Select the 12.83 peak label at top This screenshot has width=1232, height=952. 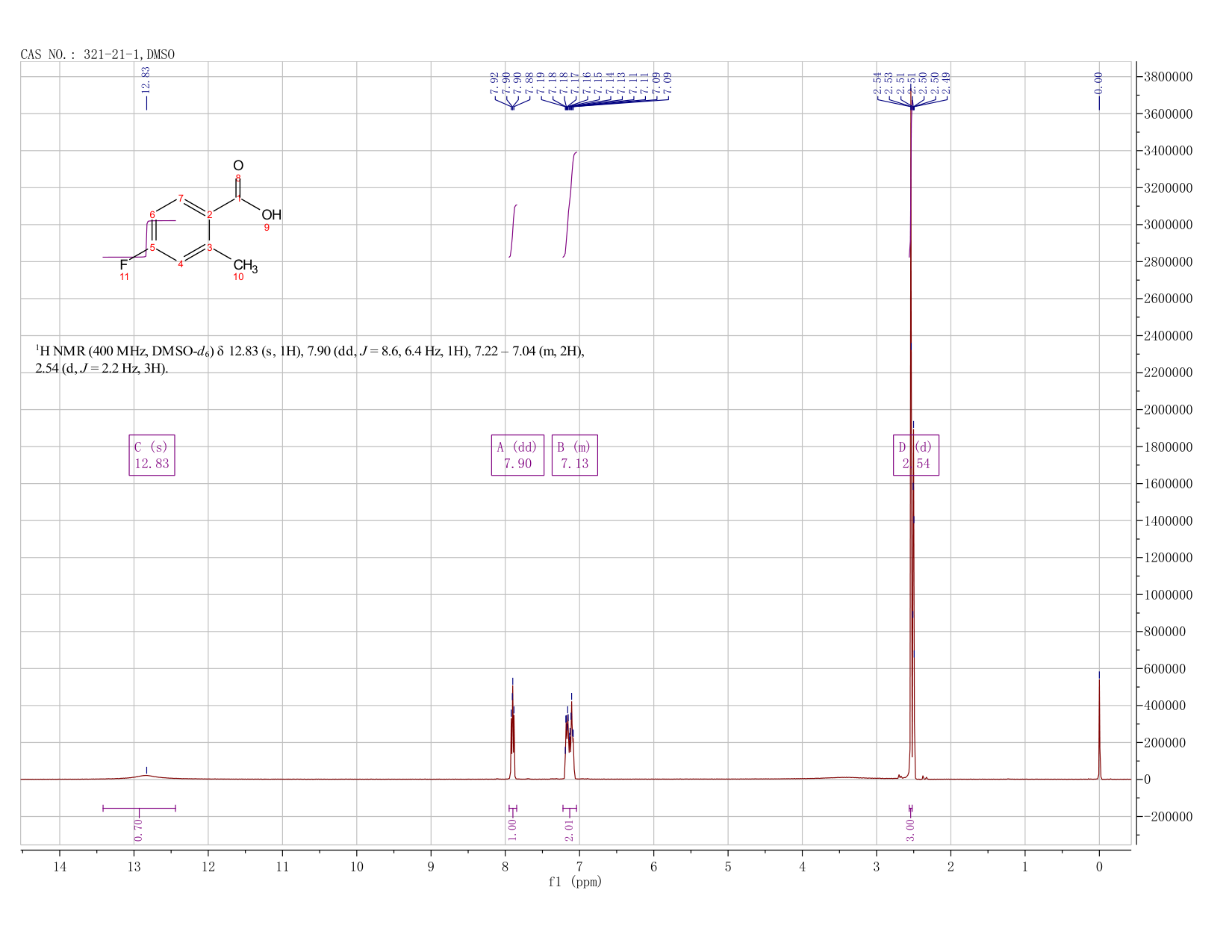pos(146,80)
